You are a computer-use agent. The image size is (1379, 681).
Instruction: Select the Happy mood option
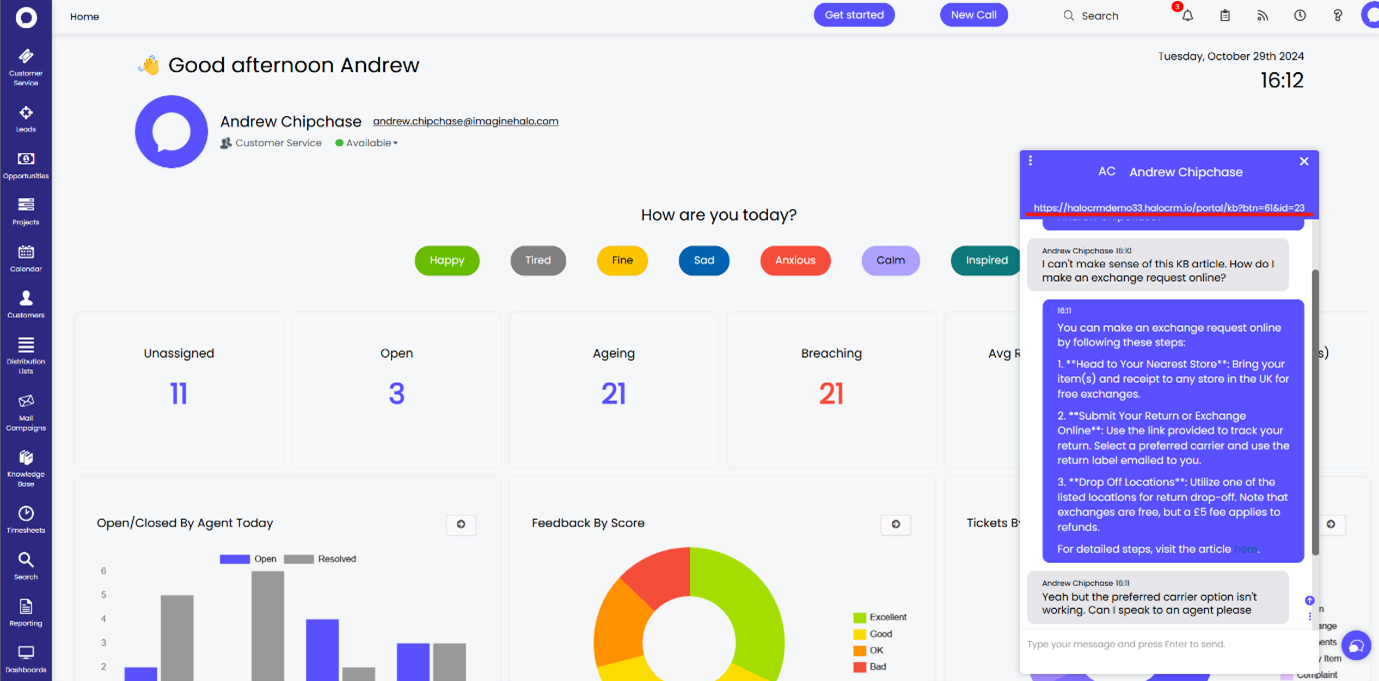click(x=447, y=261)
